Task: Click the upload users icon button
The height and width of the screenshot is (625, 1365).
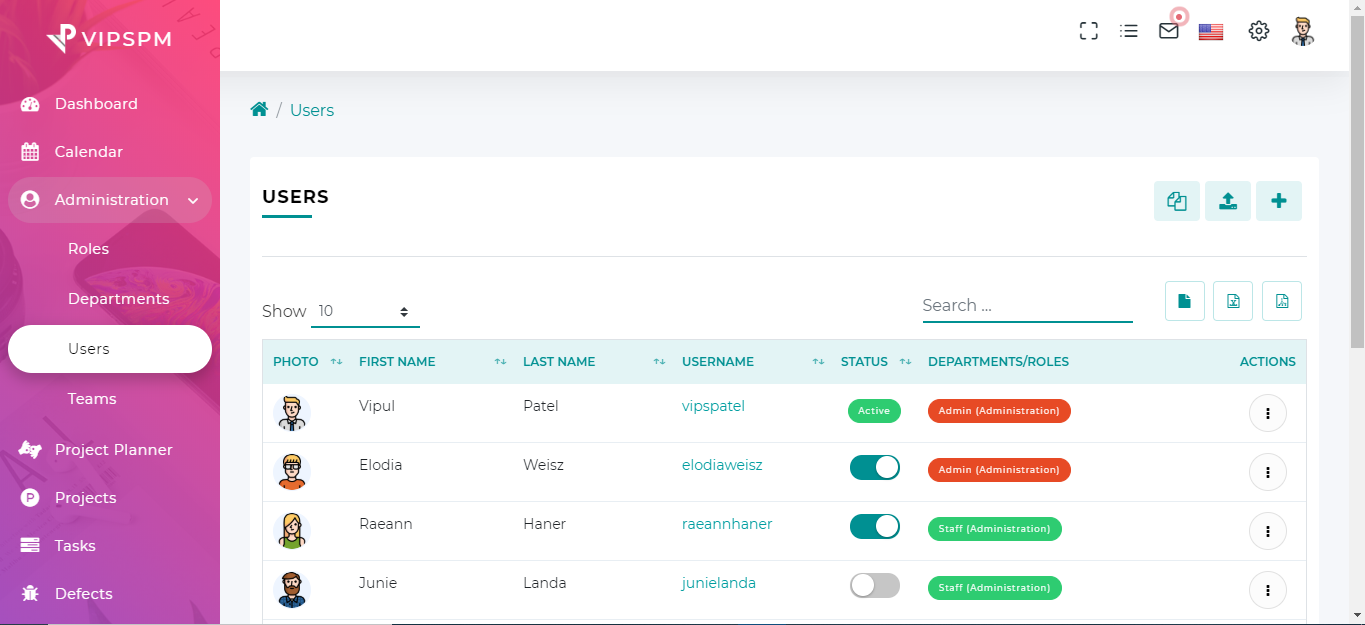Action: point(1227,201)
